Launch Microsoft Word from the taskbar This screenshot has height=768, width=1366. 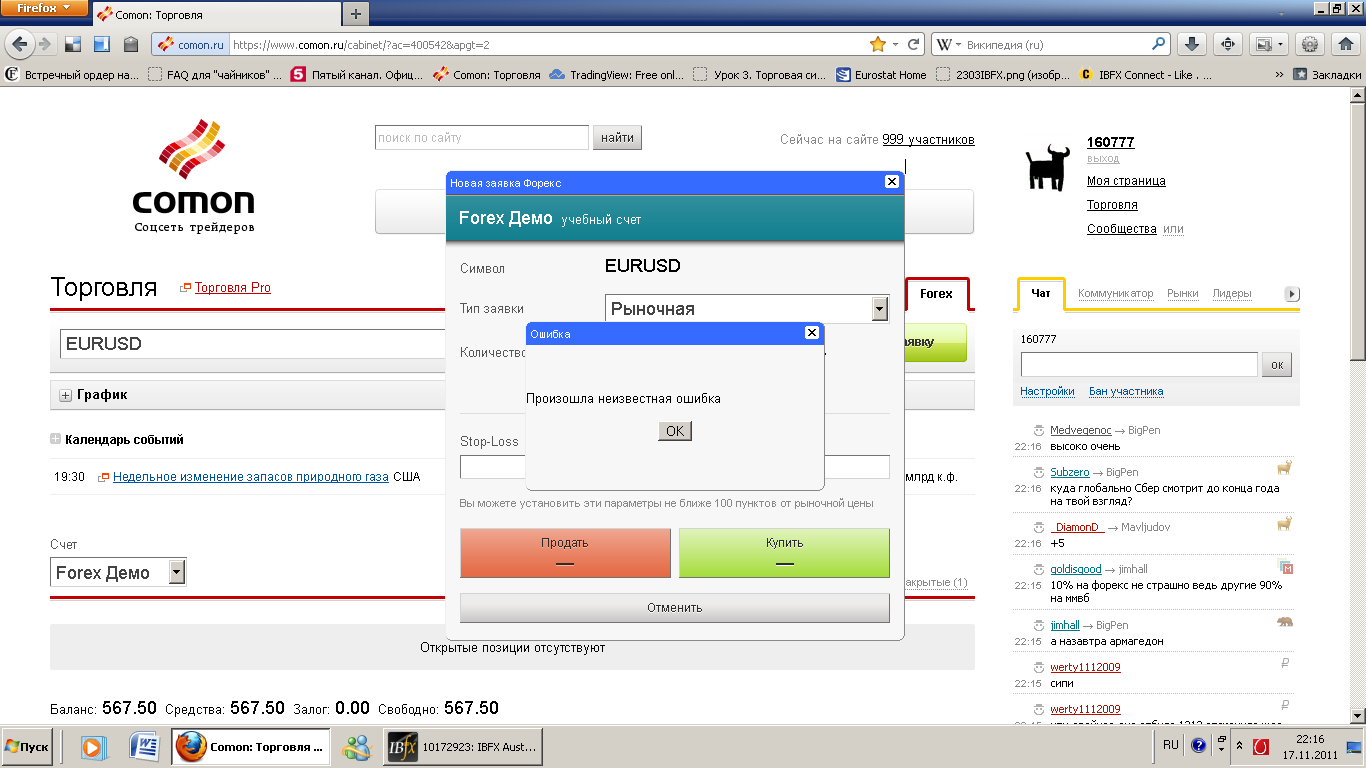pyautogui.click(x=145, y=746)
